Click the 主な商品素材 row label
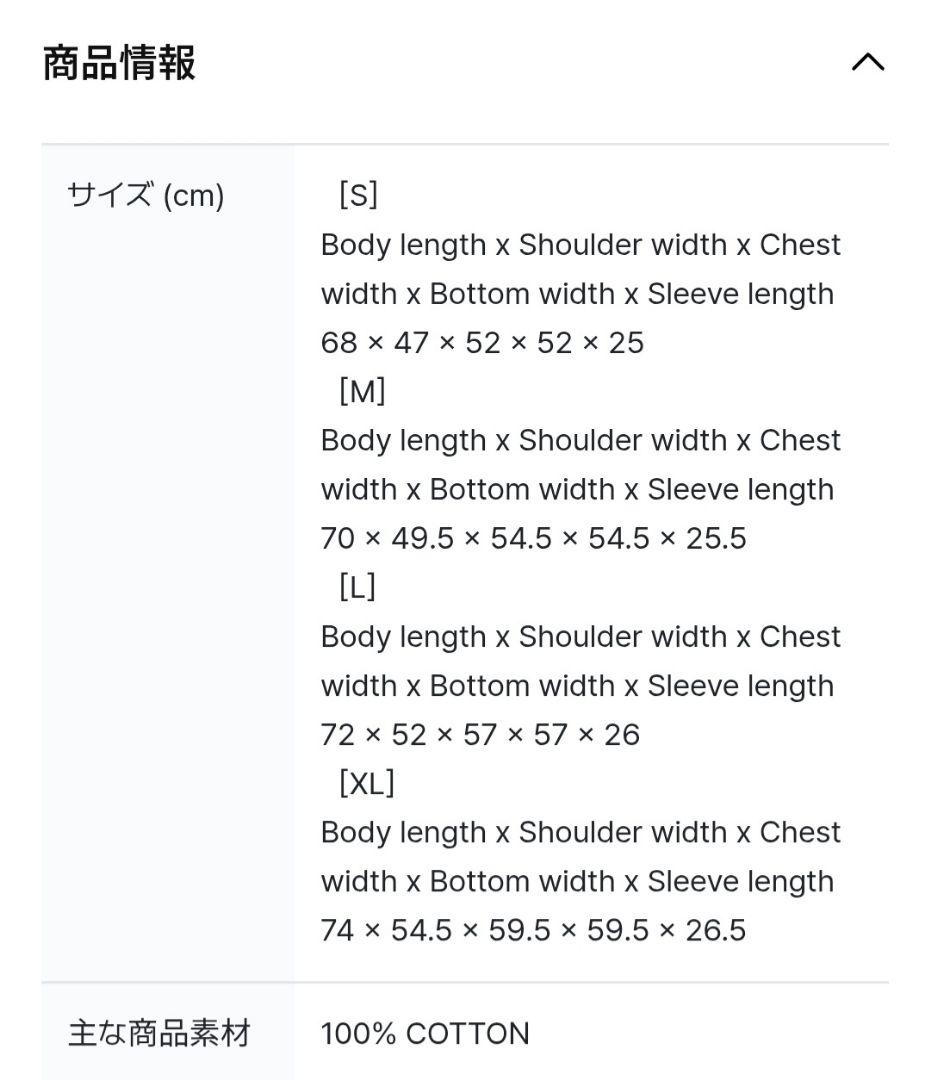Image resolution: width=930 pixels, height=1080 pixels. point(159,1033)
